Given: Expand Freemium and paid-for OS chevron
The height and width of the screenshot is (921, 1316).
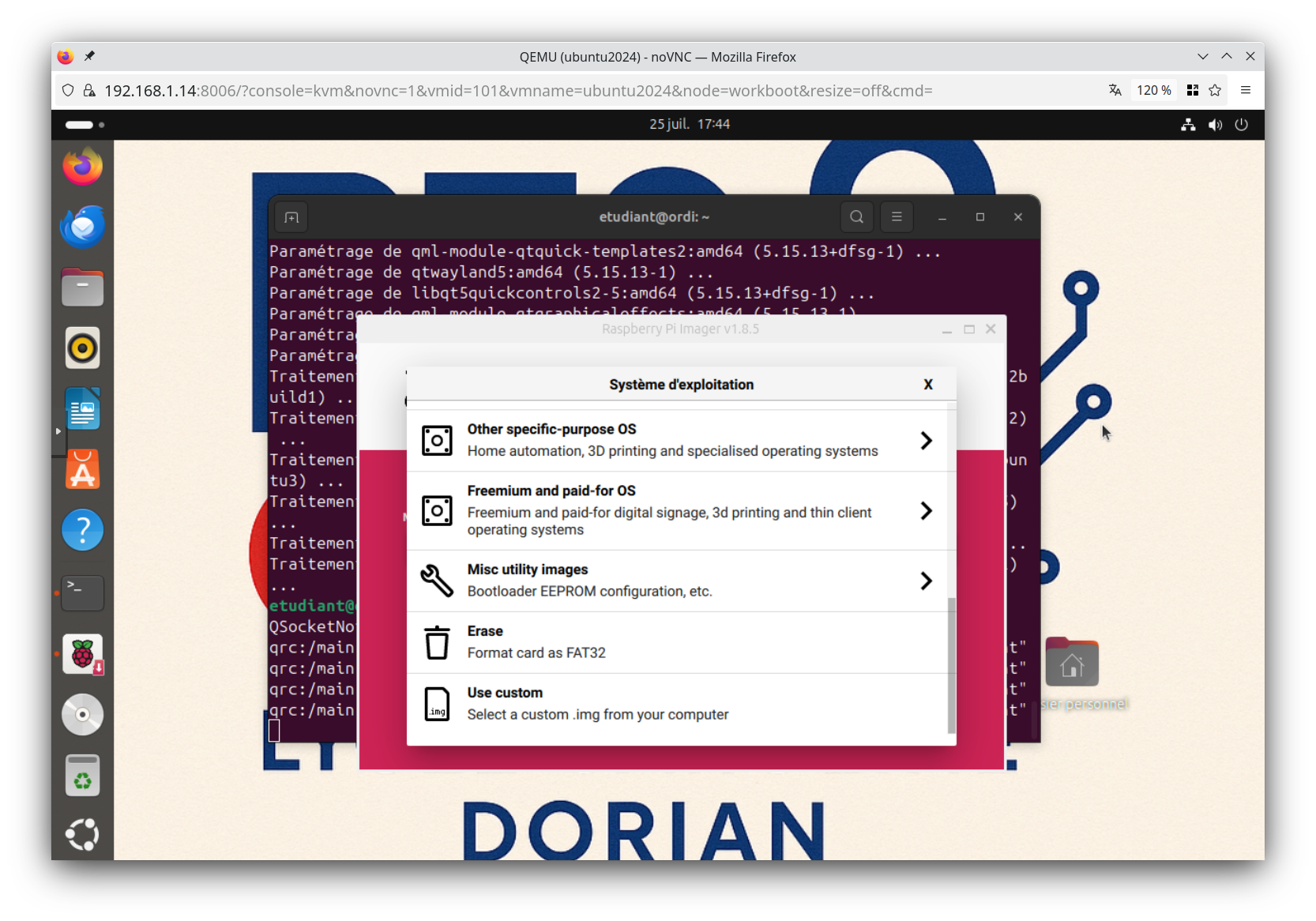Looking at the screenshot, I should 926,511.
